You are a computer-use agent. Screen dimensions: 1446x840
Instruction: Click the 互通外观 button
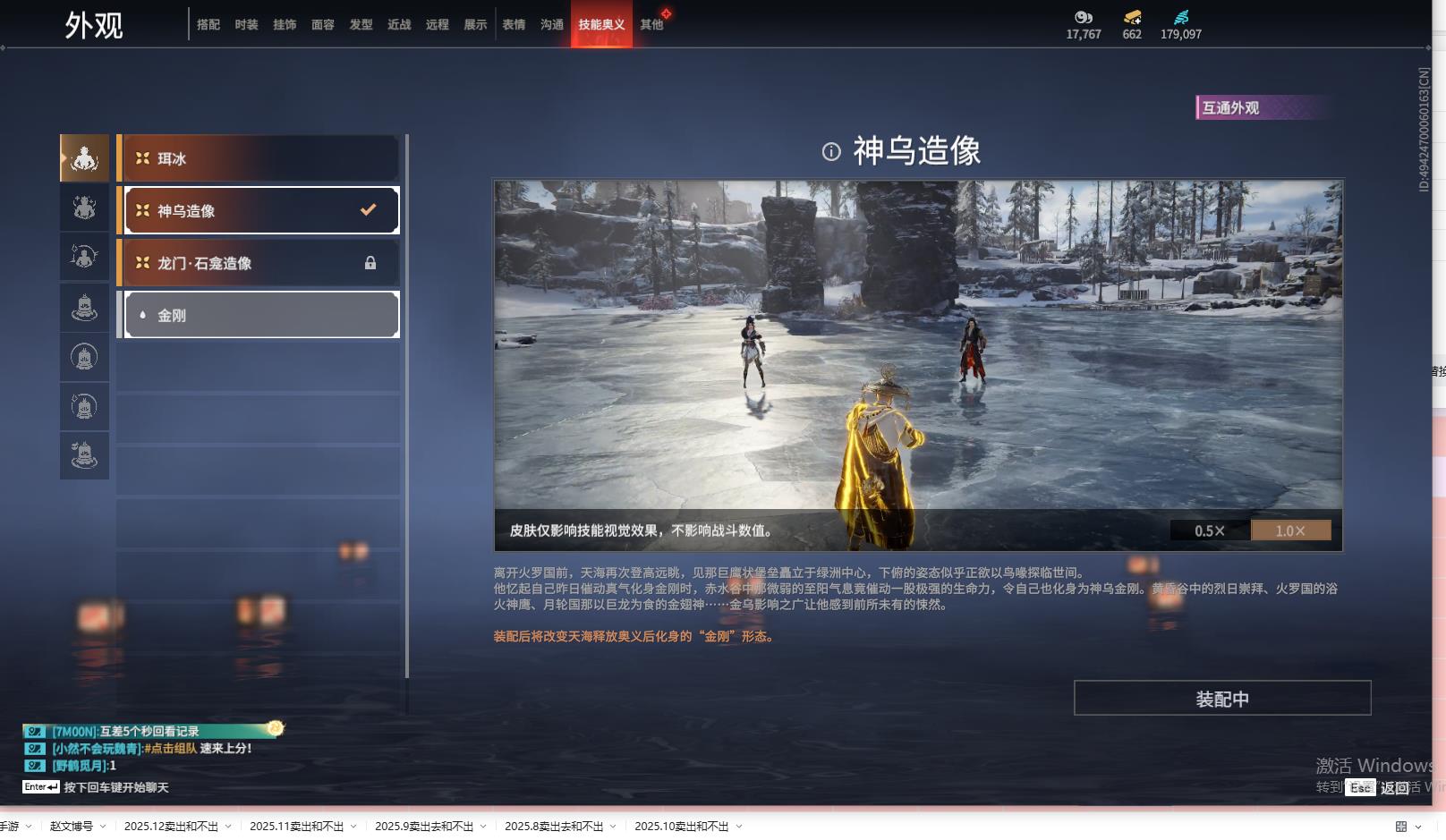coord(1265,107)
